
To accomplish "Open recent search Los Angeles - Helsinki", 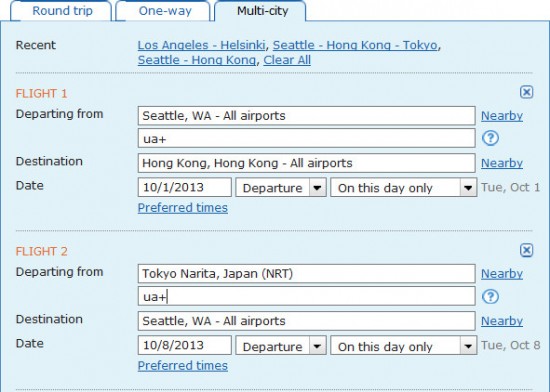I will pos(201,45).
